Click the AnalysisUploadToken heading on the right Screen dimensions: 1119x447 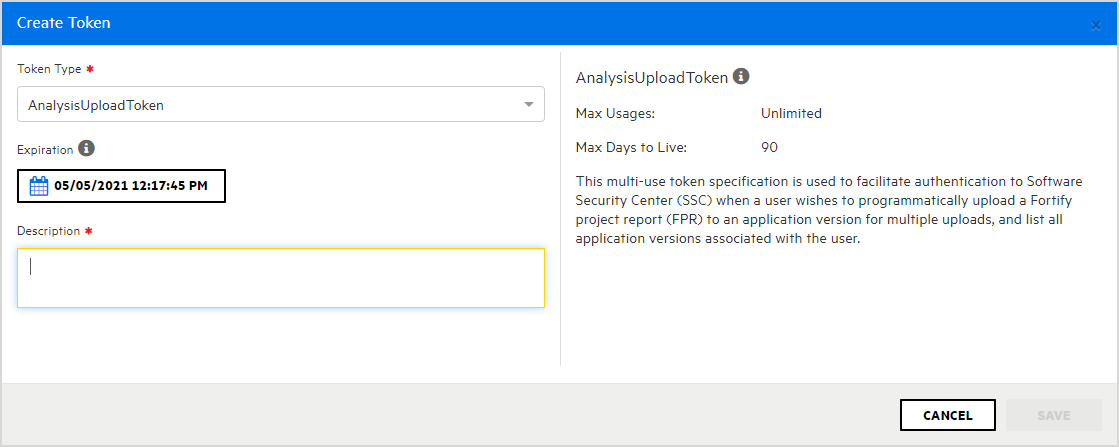coord(652,77)
